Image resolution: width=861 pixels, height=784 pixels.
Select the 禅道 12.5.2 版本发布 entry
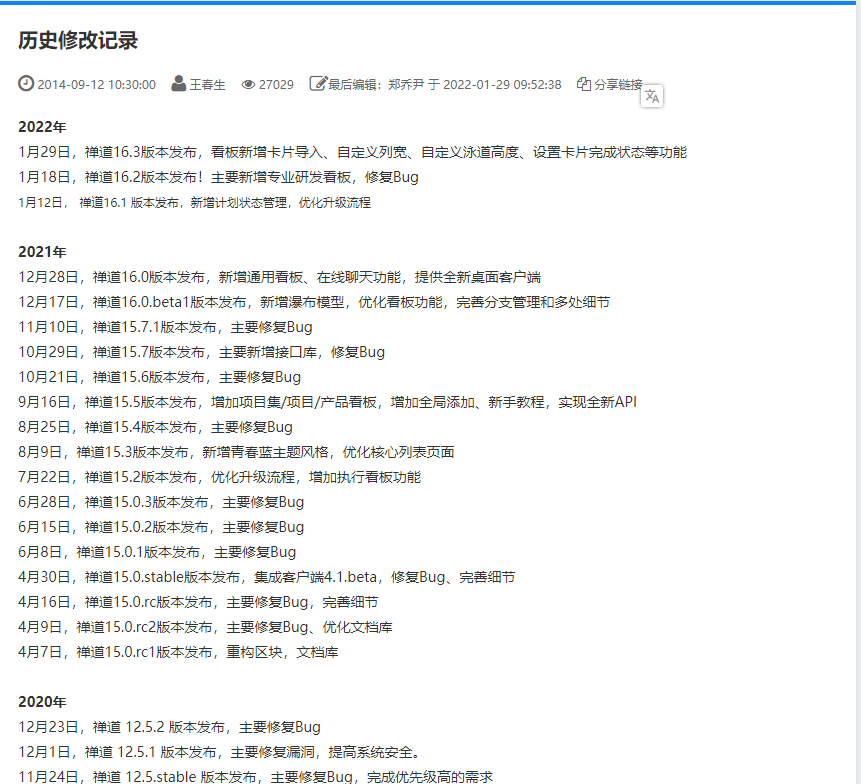tap(170, 727)
